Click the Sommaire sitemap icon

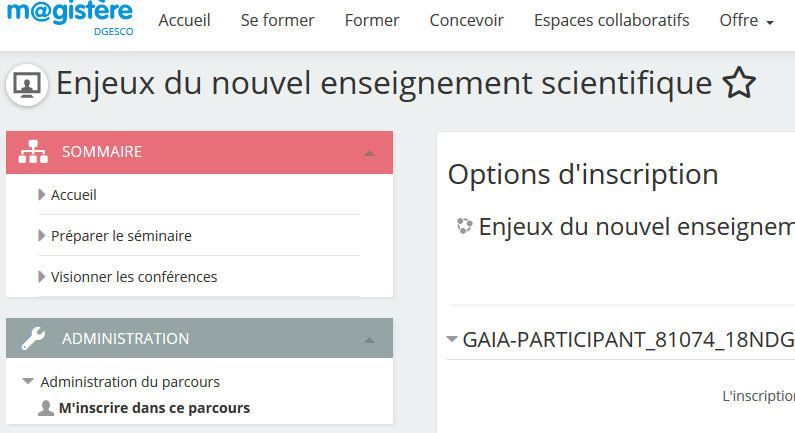(x=34, y=152)
